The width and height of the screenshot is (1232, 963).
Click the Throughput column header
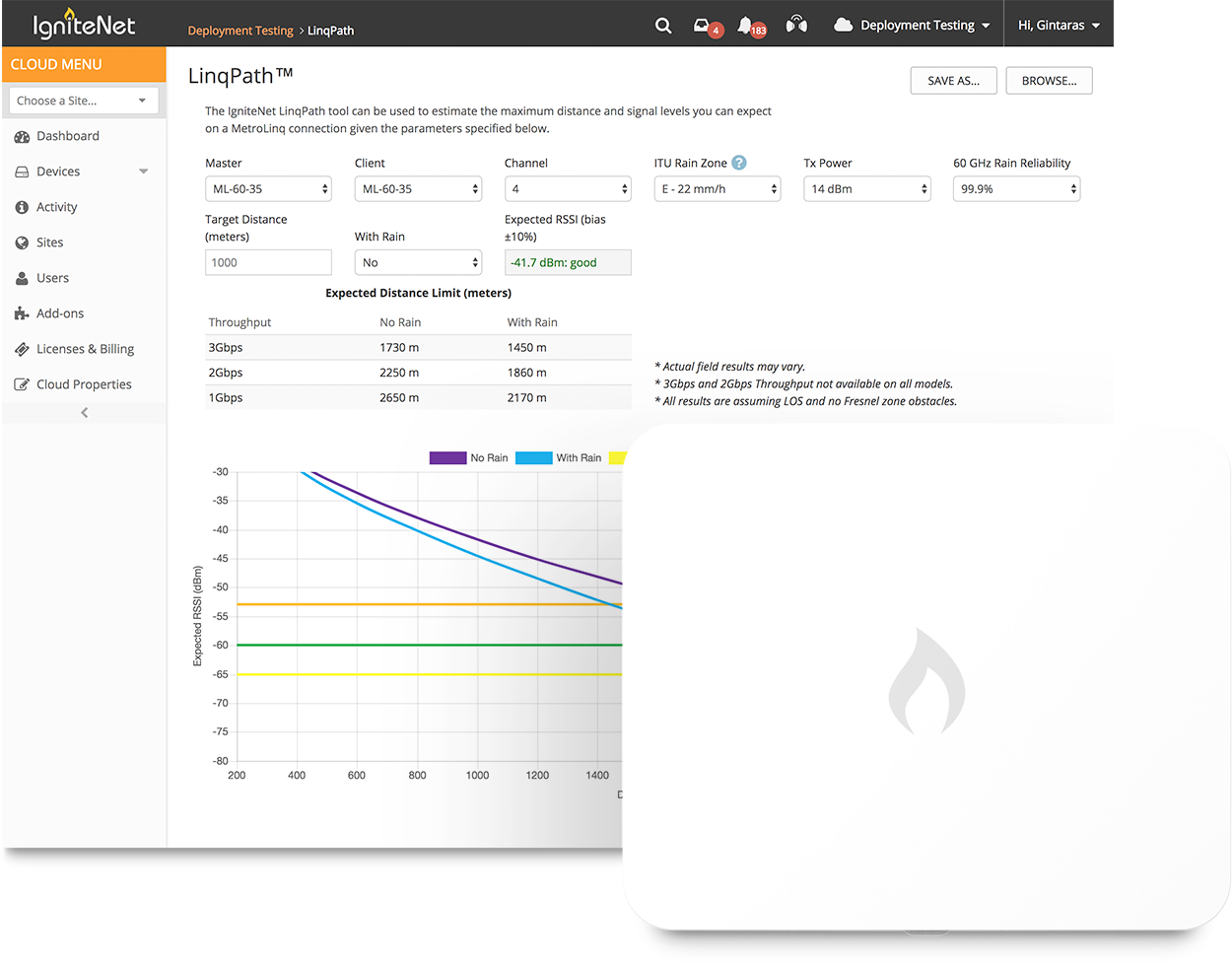click(x=240, y=322)
